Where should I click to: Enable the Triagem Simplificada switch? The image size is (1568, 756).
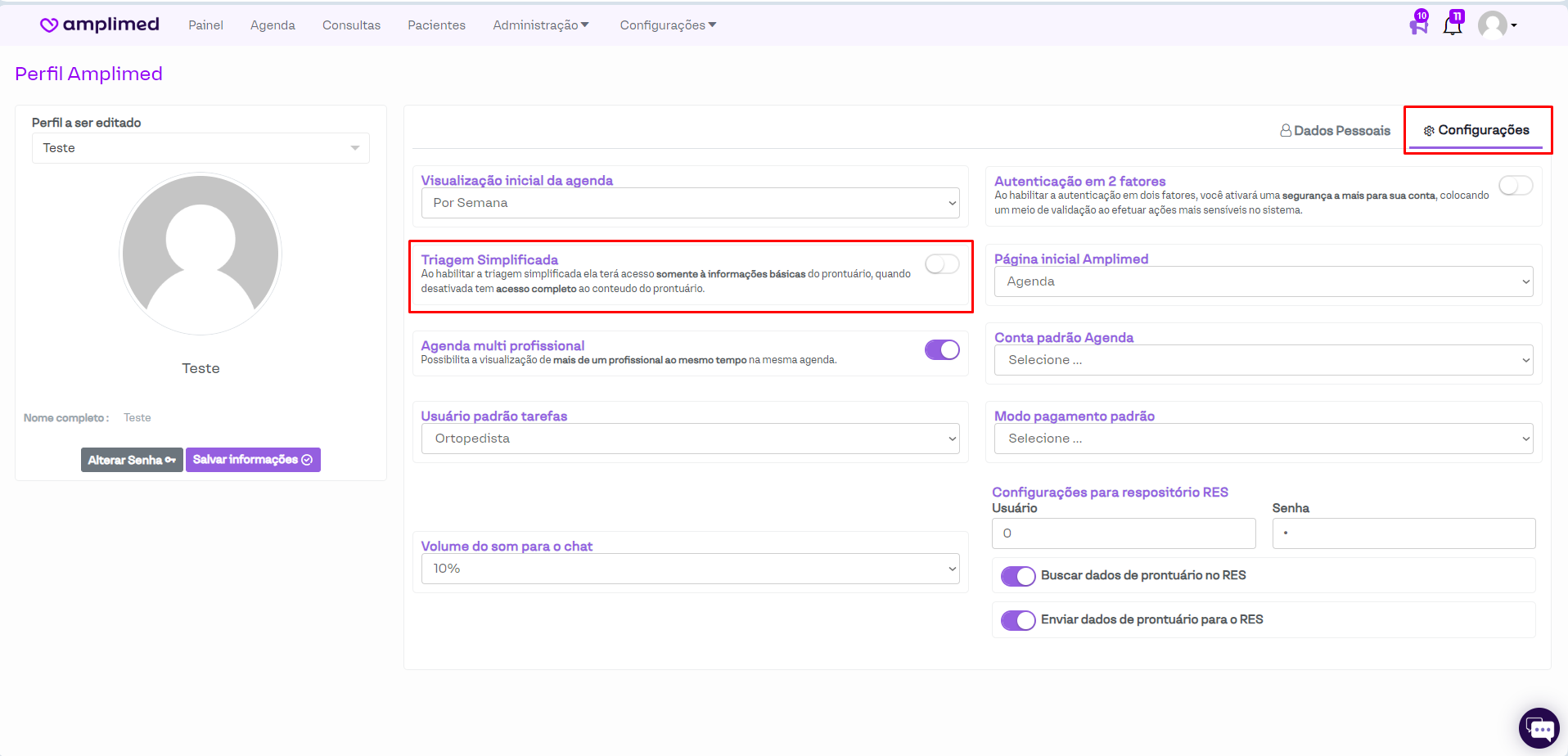(942, 264)
